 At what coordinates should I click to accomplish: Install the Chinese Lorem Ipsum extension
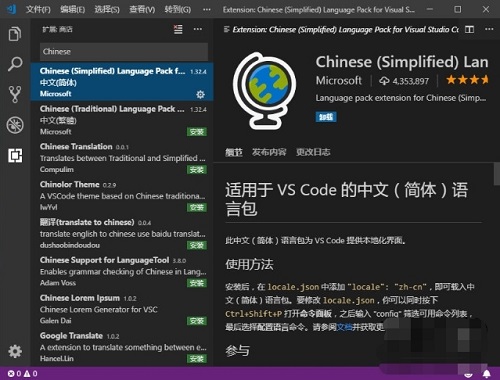pyautogui.click(x=197, y=321)
